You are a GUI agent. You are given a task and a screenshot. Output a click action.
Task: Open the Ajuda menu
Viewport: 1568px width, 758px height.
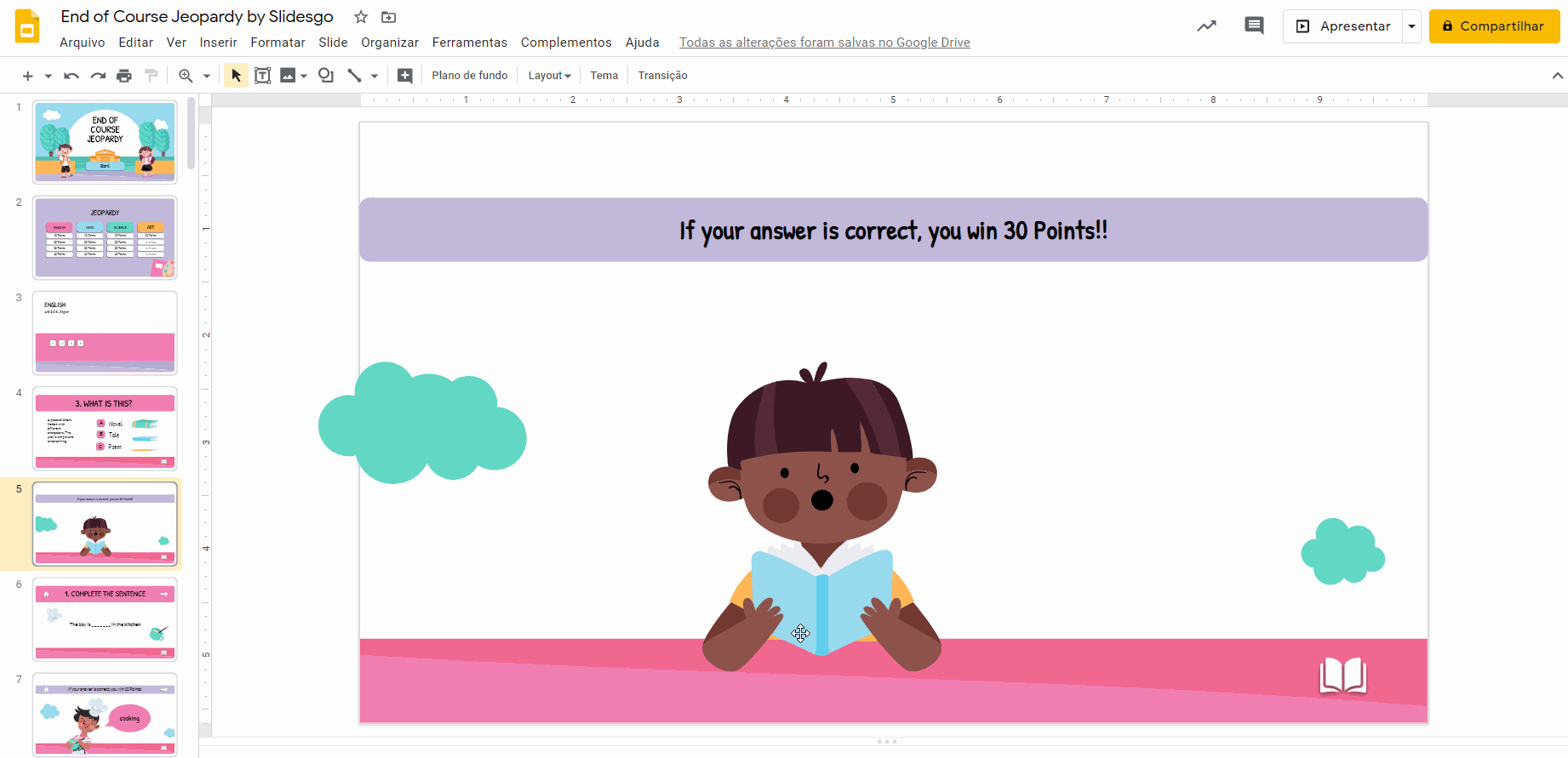[643, 43]
